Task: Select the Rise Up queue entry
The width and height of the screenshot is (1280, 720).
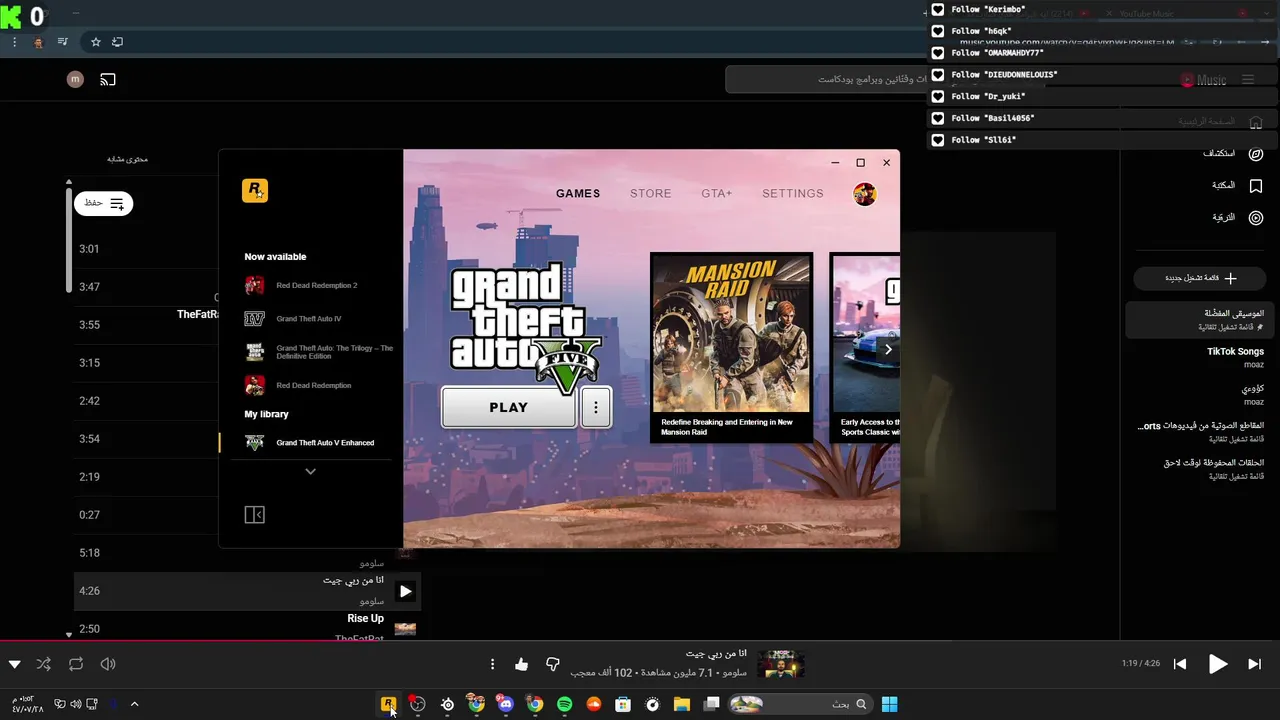Action: [x=247, y=627]
